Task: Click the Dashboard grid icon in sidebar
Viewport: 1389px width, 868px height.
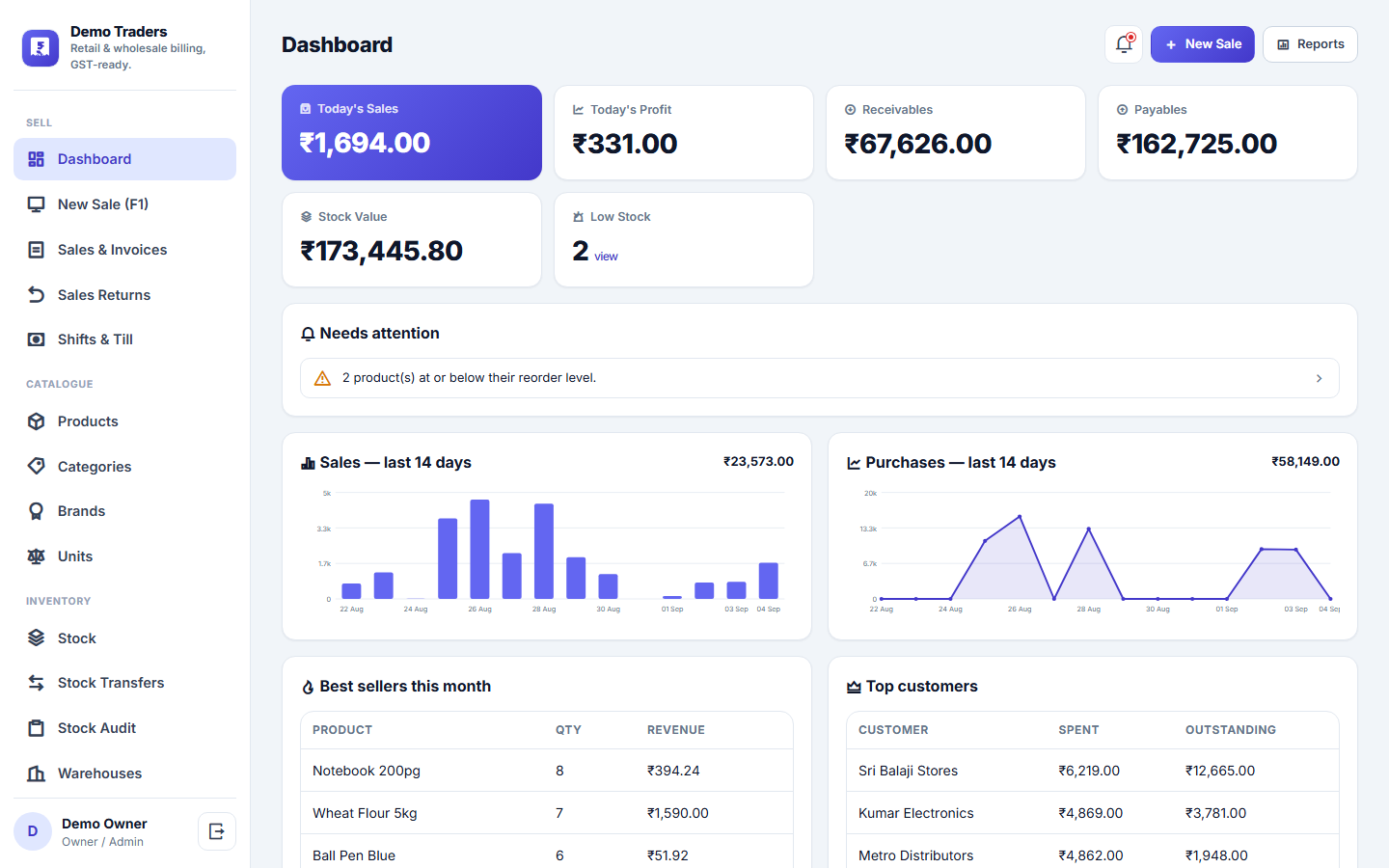Action: [x=37, y=159]
